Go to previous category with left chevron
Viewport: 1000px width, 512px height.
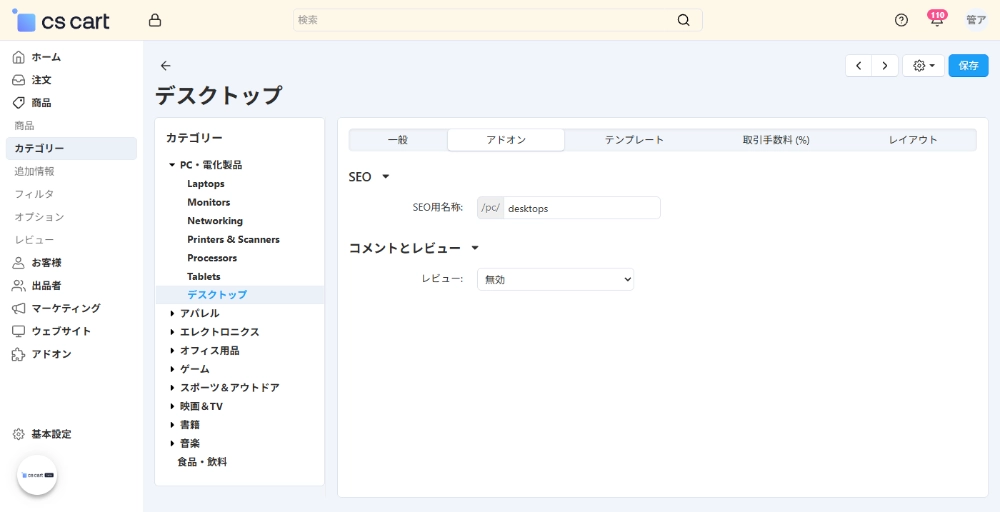[858, 66]
